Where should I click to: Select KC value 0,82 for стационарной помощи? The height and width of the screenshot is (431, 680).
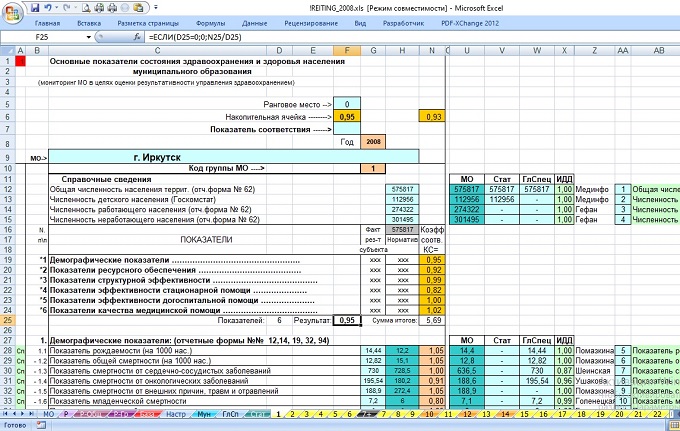(x=432, y=290)
